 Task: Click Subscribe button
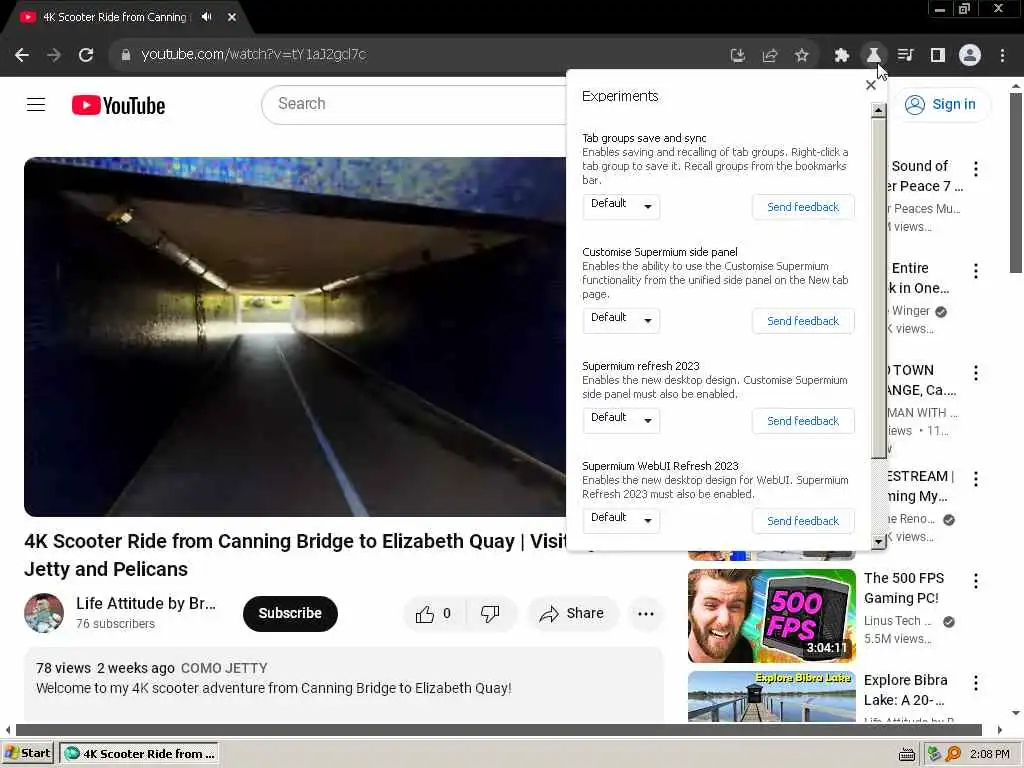290,613
